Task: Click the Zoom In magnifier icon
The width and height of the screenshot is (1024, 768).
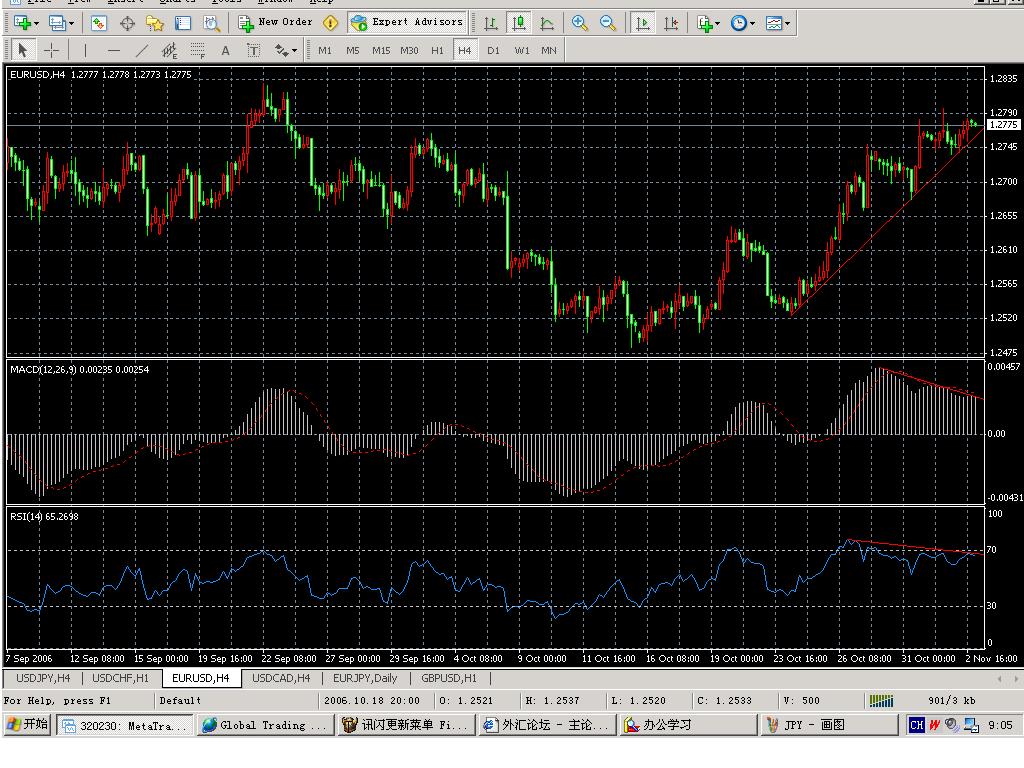Action: coord(580,23)
